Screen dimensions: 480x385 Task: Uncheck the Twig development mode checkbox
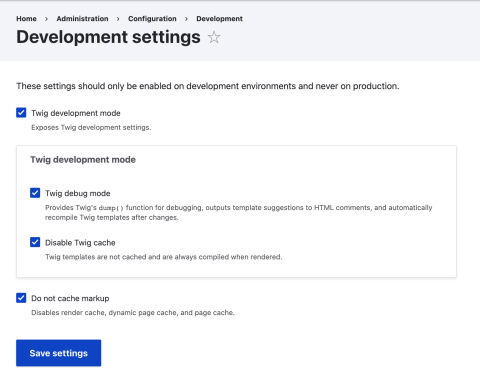21,113
